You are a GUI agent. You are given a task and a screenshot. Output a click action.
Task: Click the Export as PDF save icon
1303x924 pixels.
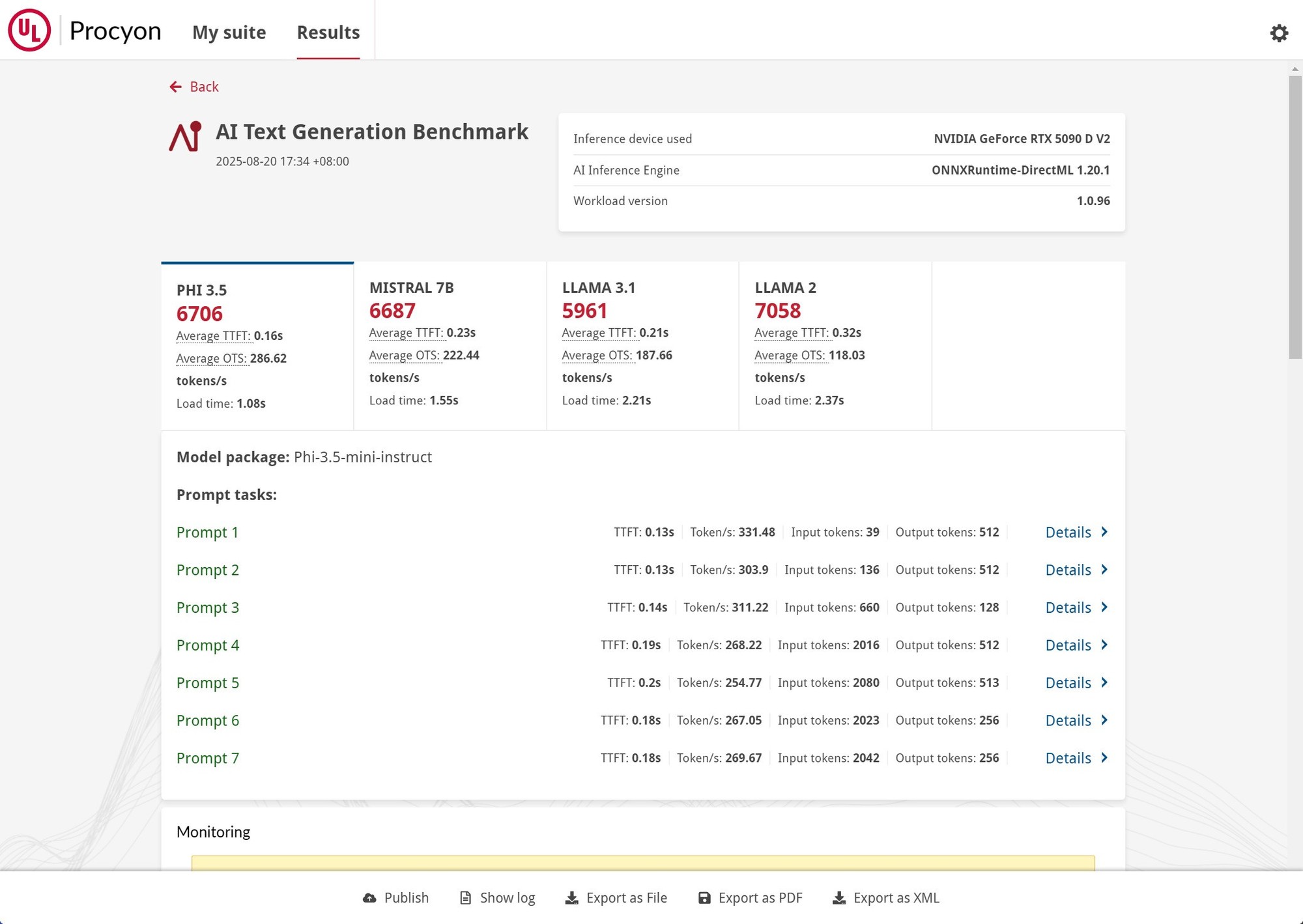(x=704, y=898)
